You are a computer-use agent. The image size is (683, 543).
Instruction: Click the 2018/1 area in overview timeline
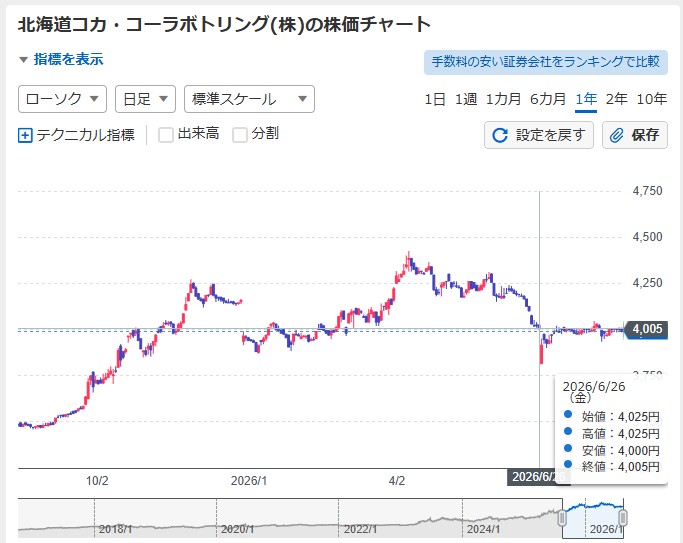pyautogui.click(x=115, y=529)
